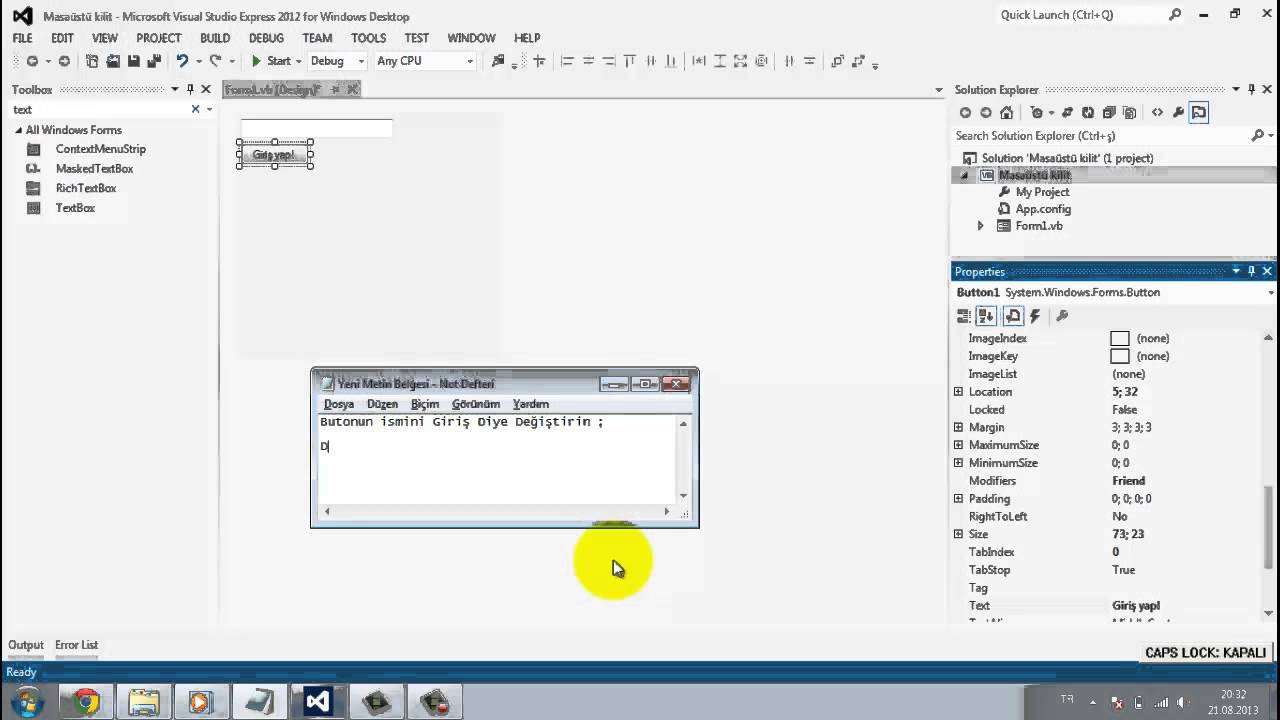Click Solution Explorer Properties wrench icon

click(x=1178, y=113)
